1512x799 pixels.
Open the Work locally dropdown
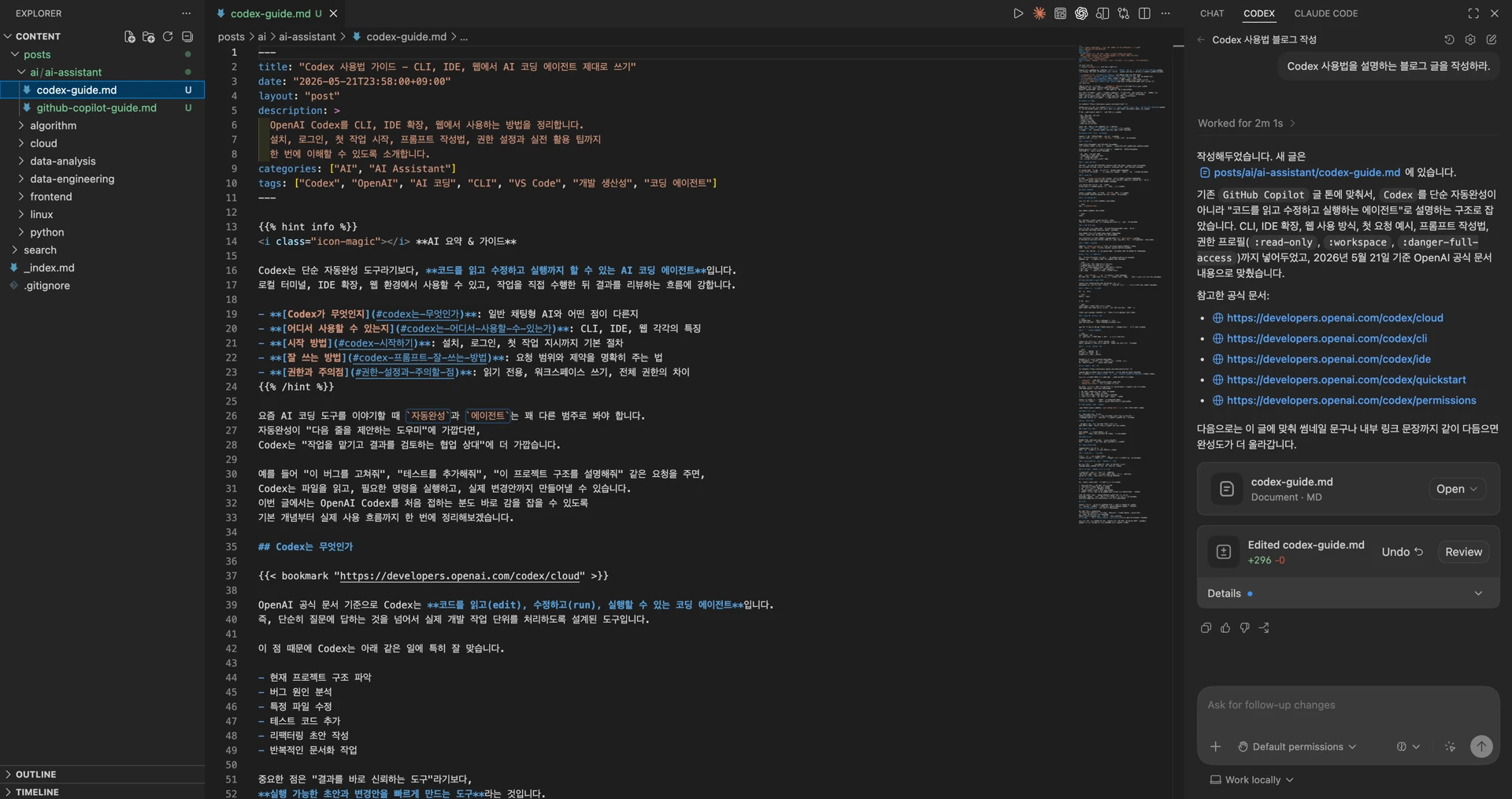1252,779
